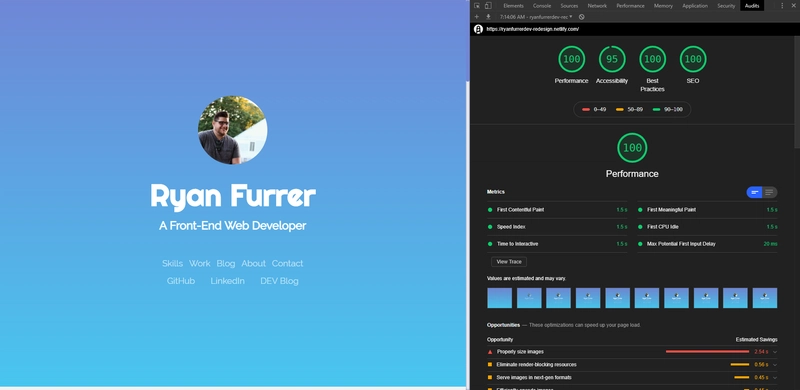
Task: Click the page vertical scrollbar
Action: coord(468,232)
